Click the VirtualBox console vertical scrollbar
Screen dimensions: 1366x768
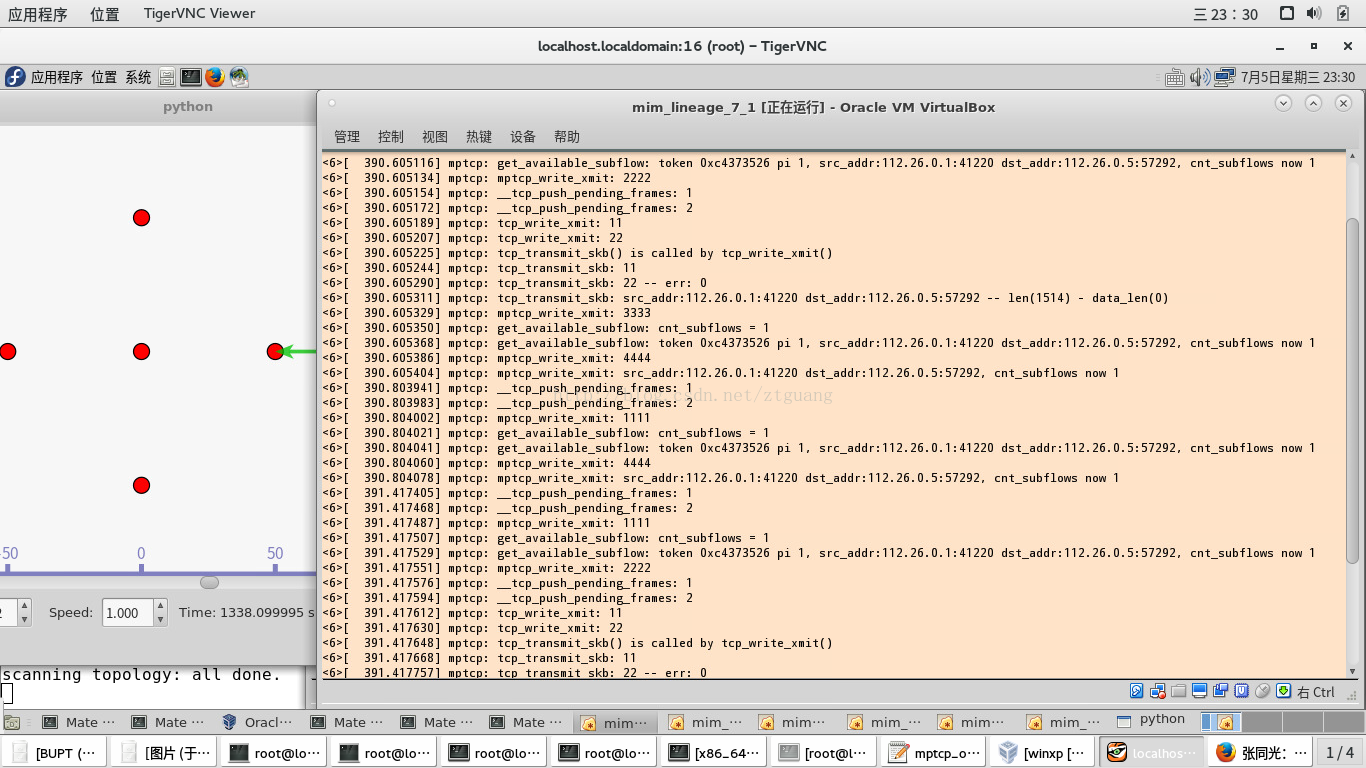click(x=1352, y=390)
